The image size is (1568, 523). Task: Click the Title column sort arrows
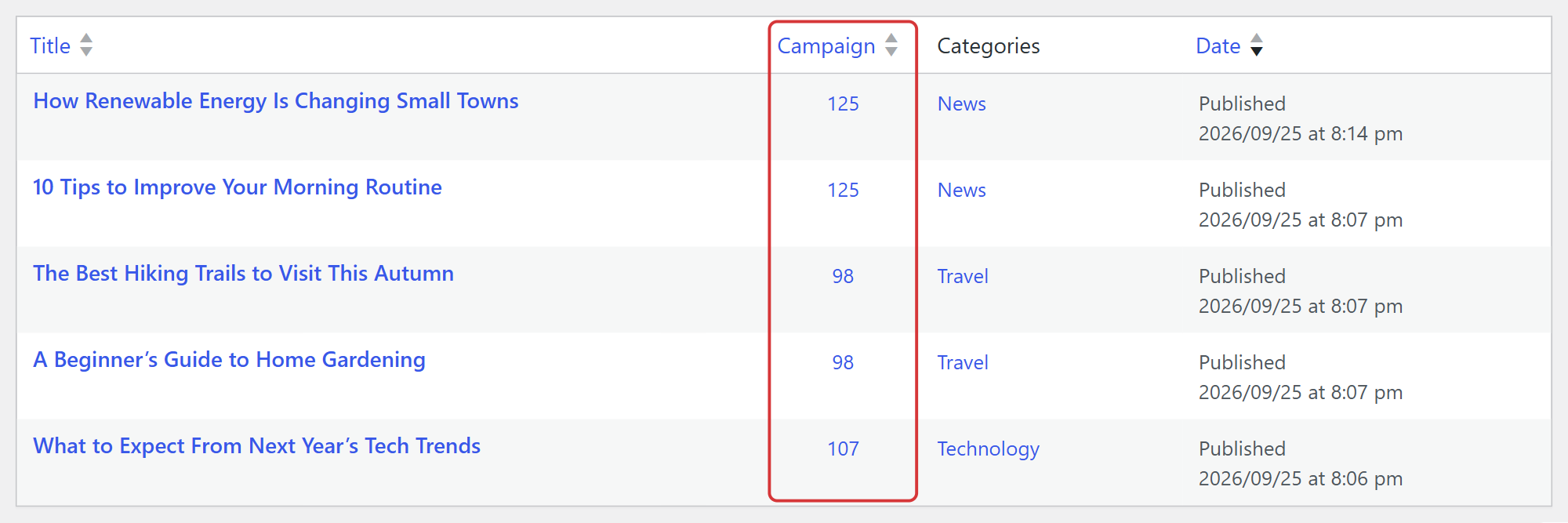pyautogui.click(x=86, y=45)
